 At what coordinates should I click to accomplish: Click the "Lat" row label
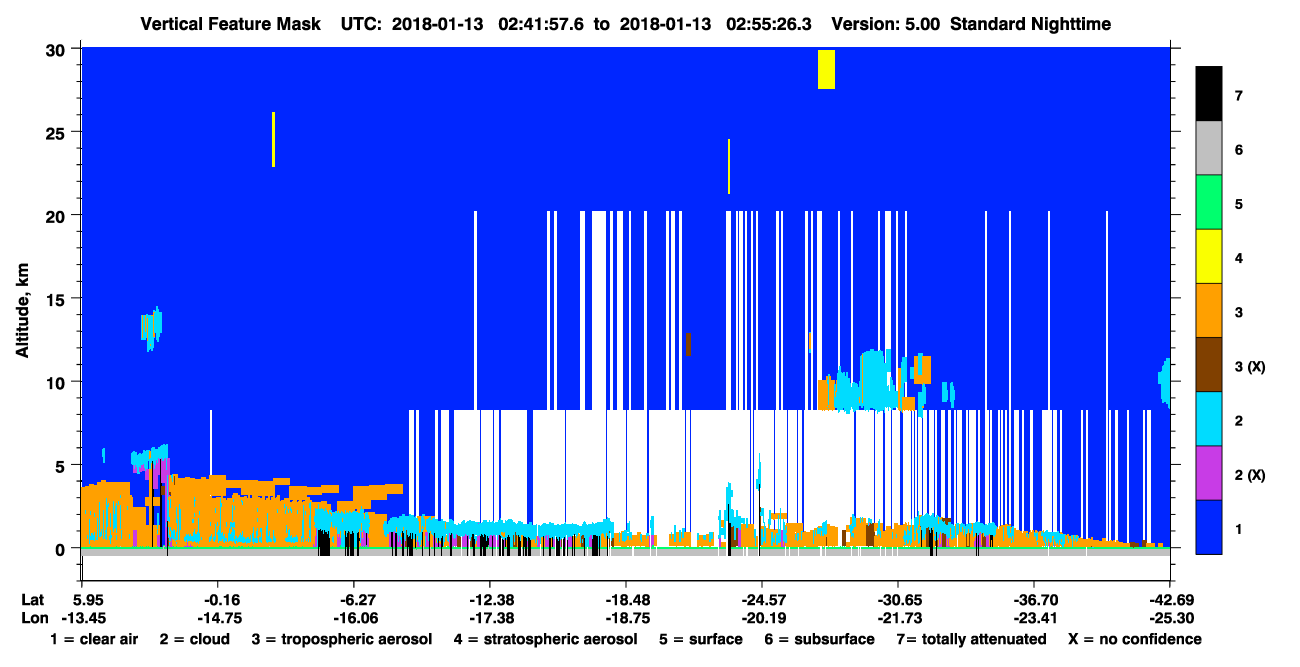click(x=33, y=600)
